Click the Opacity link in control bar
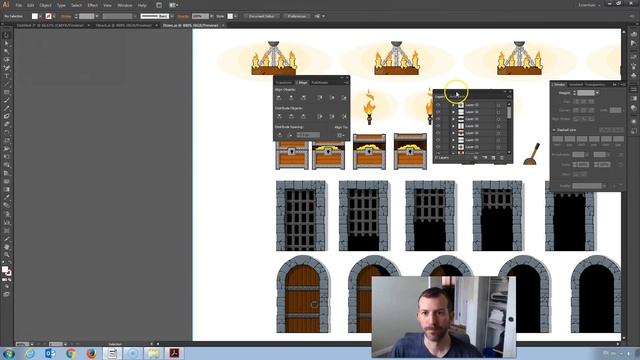Viewport: 640px width, 360px height. pyautogui.click(x=182, y=16)
